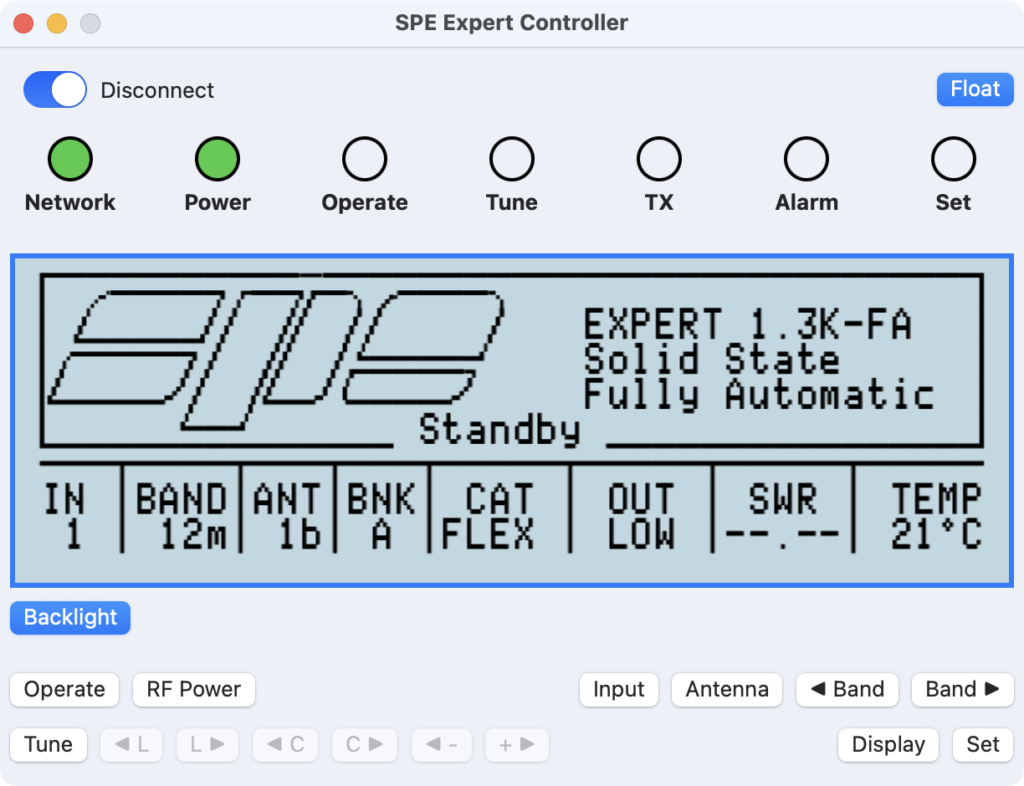Click the Display button
Viewport: 1024px width, 786px height.
point(888,745)
